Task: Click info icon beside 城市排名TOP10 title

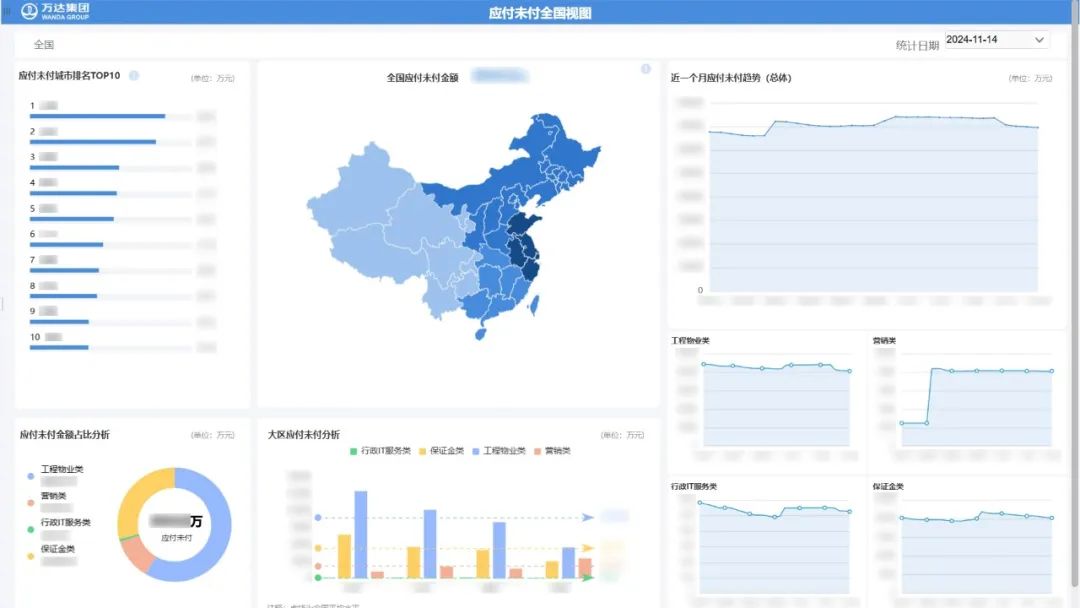Action: pyautogui.click(x=134, y=75)
